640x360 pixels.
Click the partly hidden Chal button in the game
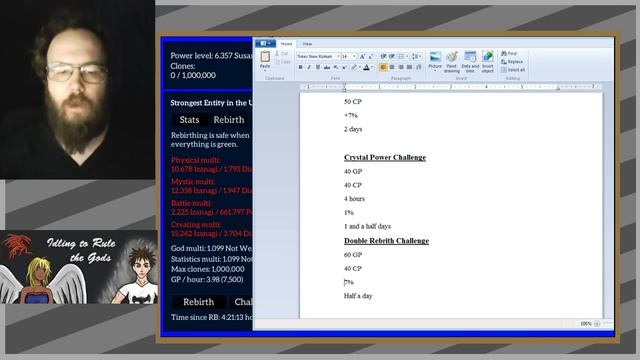(x=242, y=302)
